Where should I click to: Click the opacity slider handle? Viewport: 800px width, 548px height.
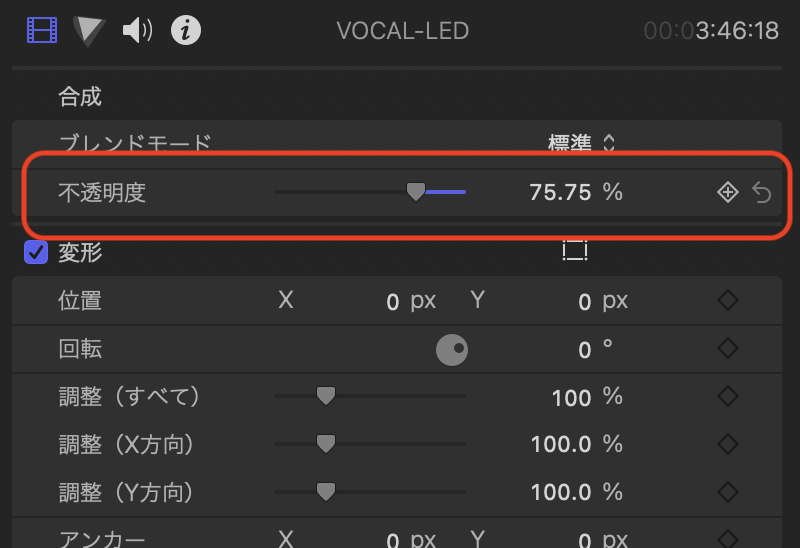coord(416,192)
